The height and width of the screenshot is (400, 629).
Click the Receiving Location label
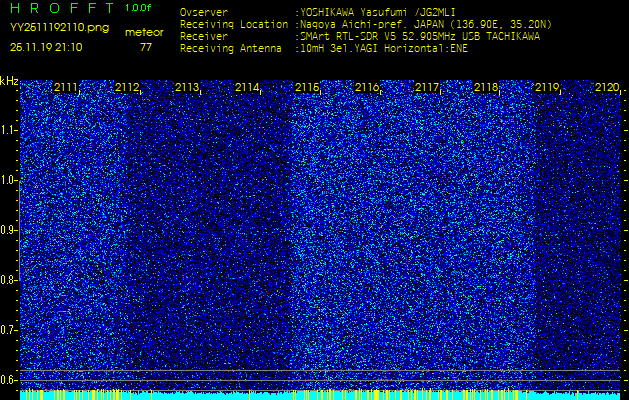point(234,24)
